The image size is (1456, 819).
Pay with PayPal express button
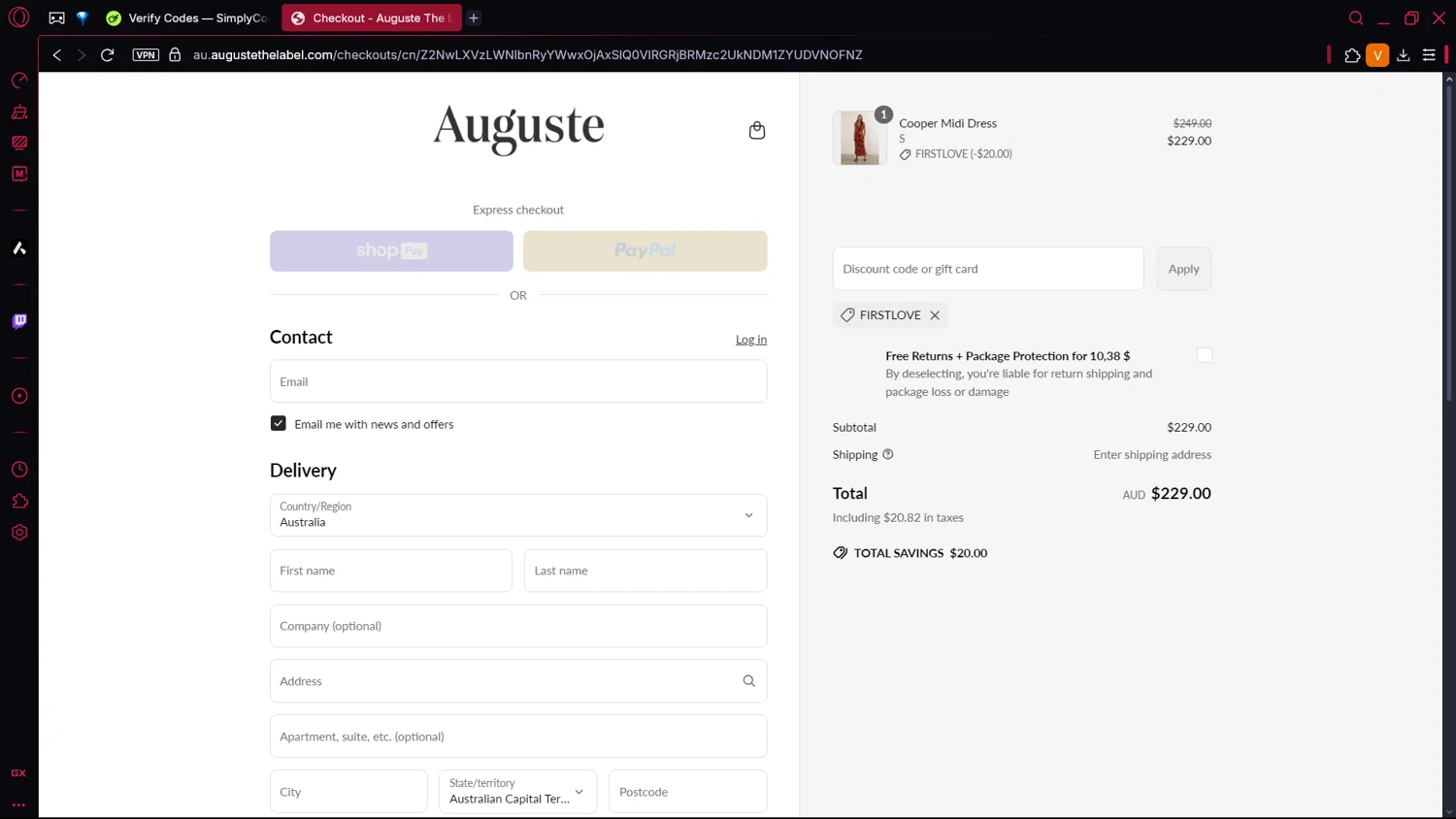pyautogui.click(x=645, y=250)
